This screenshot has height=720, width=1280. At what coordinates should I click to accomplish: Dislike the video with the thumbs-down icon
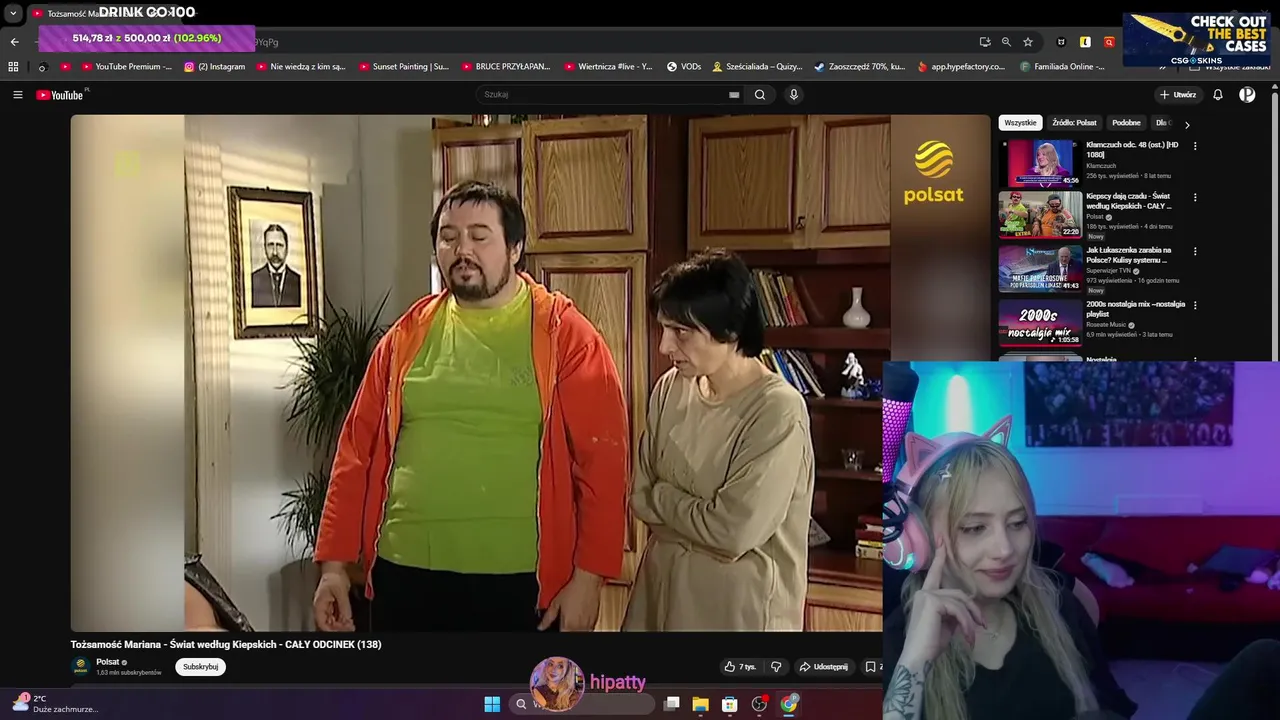coord(776,667)
